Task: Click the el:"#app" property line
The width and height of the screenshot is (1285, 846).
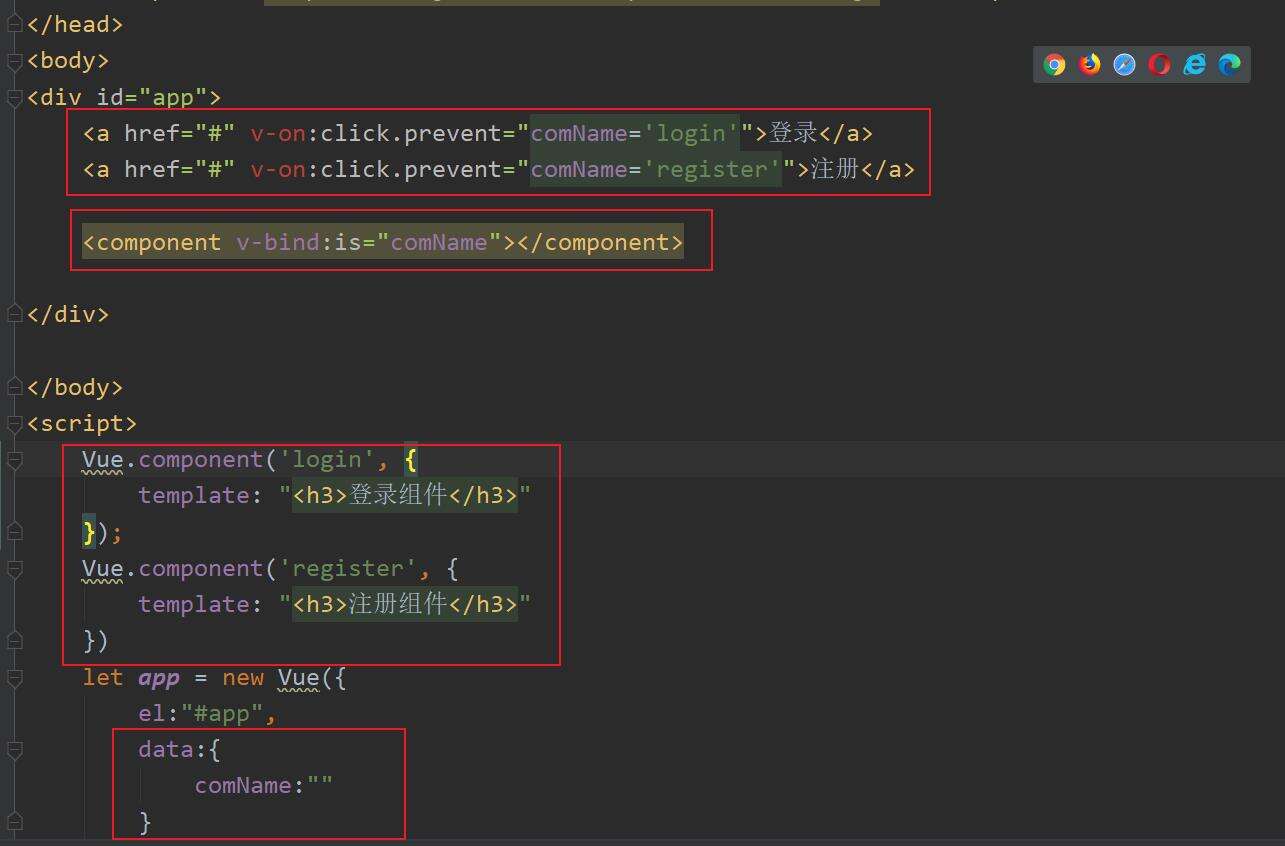Action: coord(206,714)
